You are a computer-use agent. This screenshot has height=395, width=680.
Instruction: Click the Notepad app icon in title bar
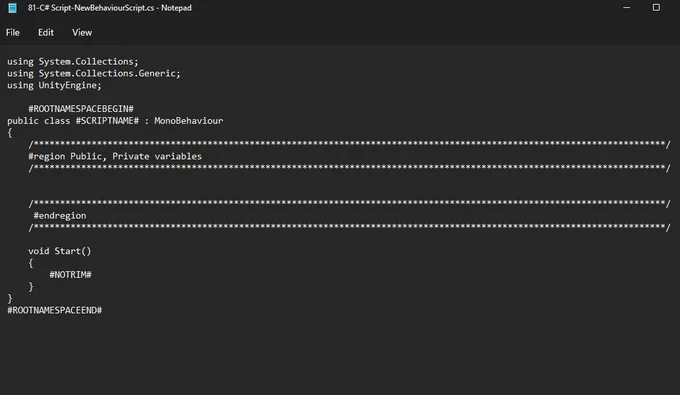(13, 8)
